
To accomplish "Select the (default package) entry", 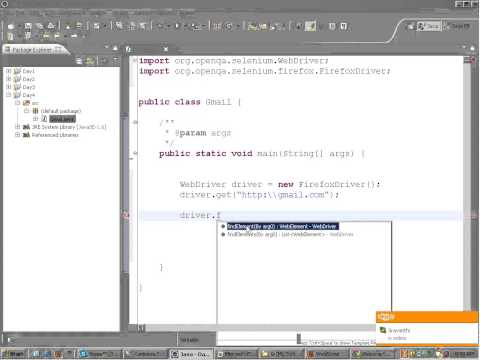I will 61,111.
